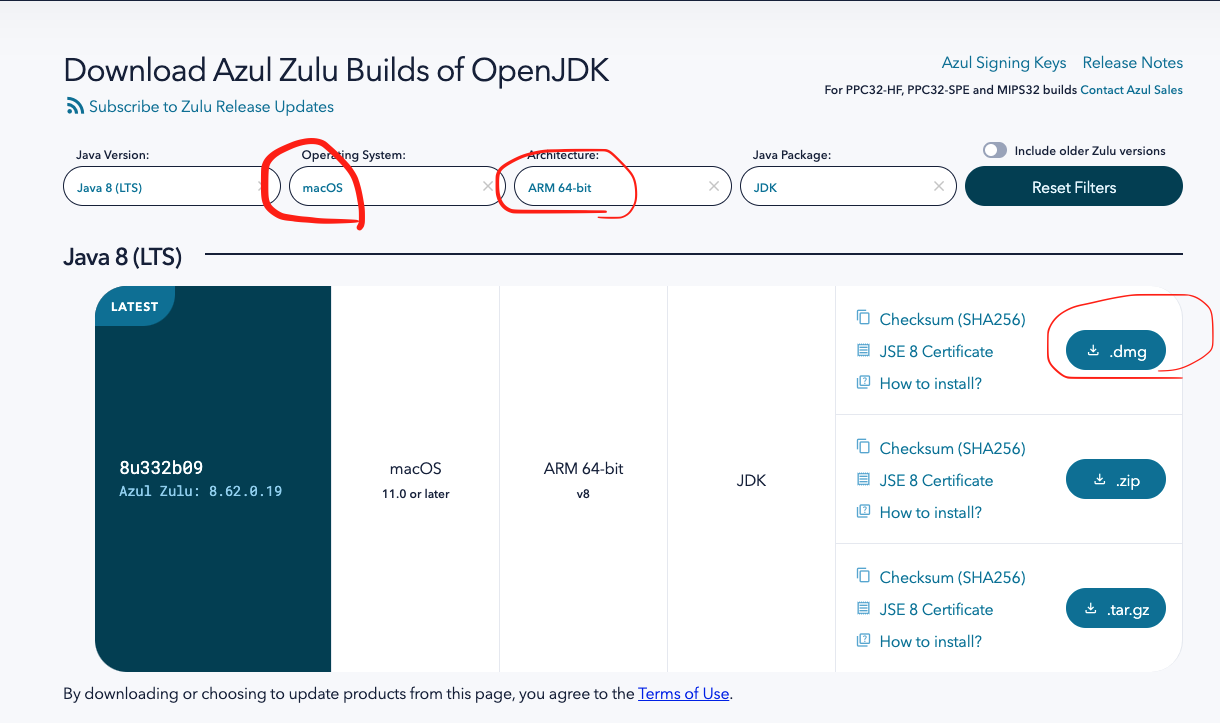Click the help icon beside .dmg How to install

point(863,383)
